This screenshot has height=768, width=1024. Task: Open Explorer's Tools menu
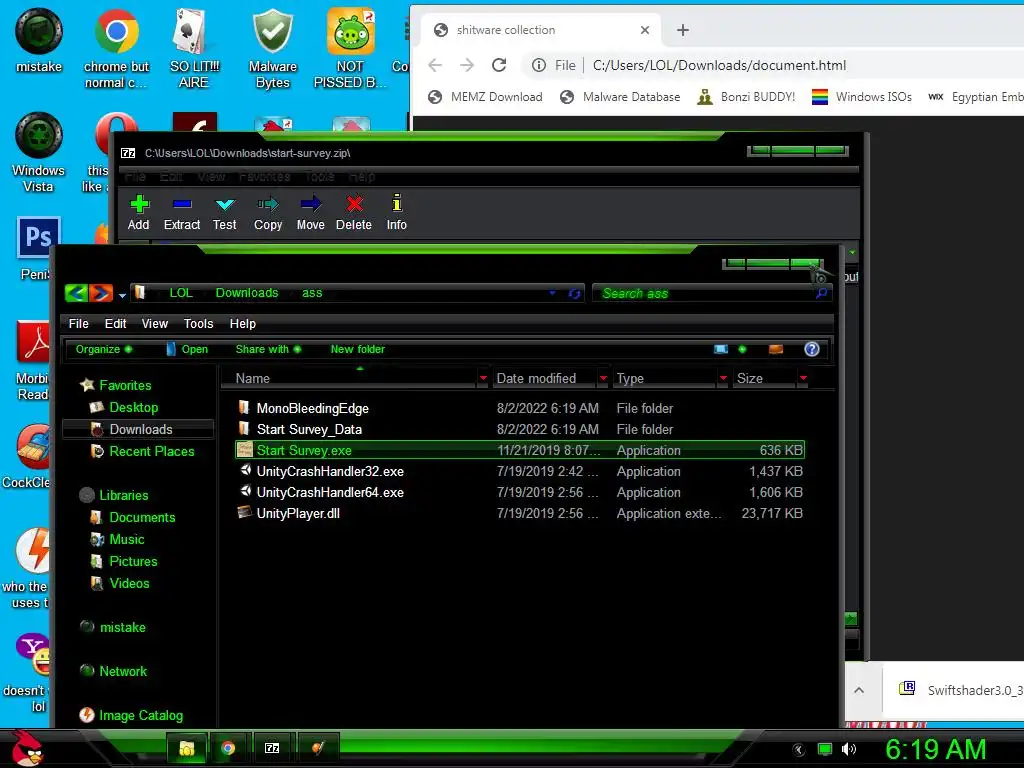[199, 323]
